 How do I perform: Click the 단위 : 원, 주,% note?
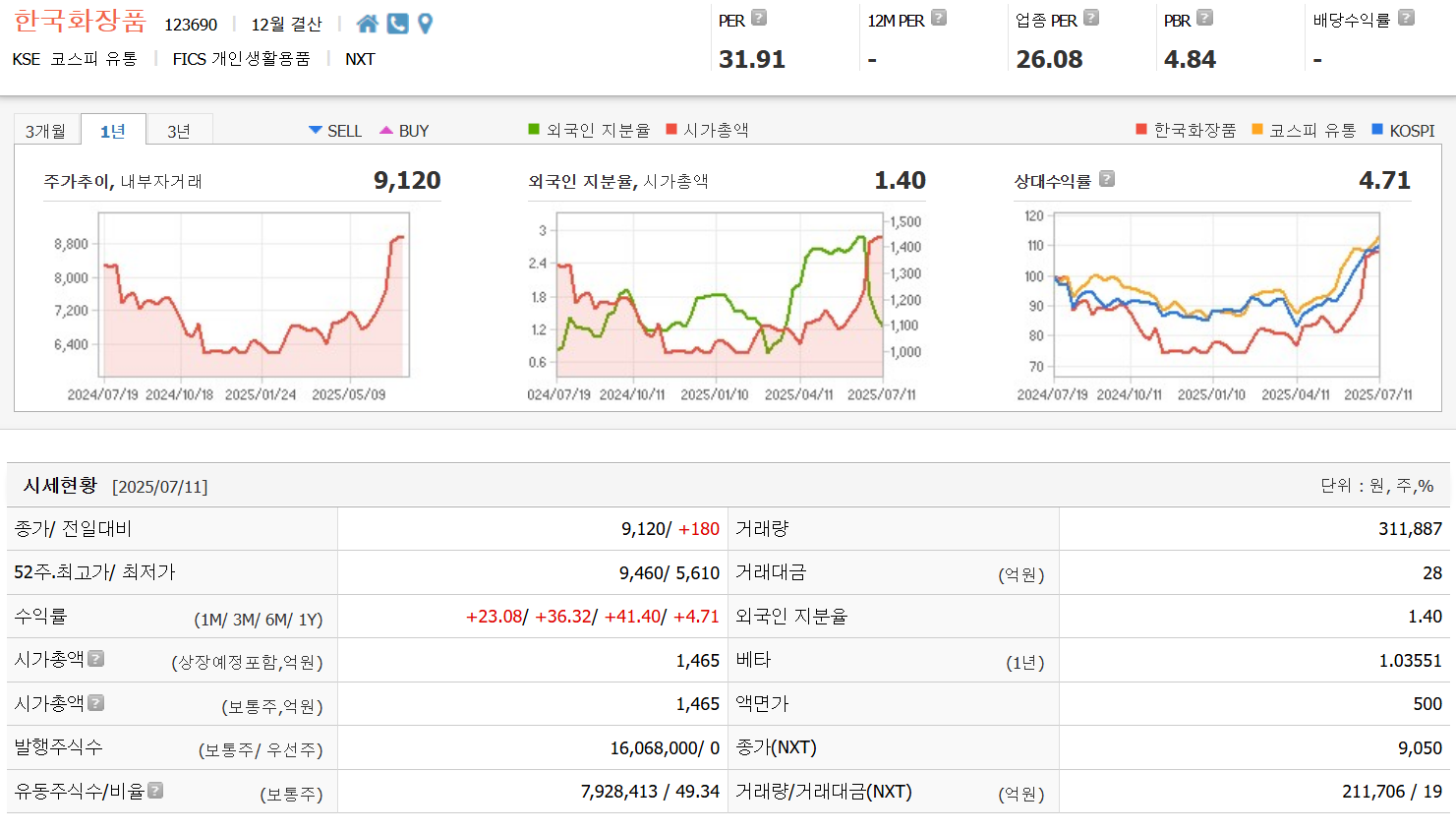coord(1376,486)
